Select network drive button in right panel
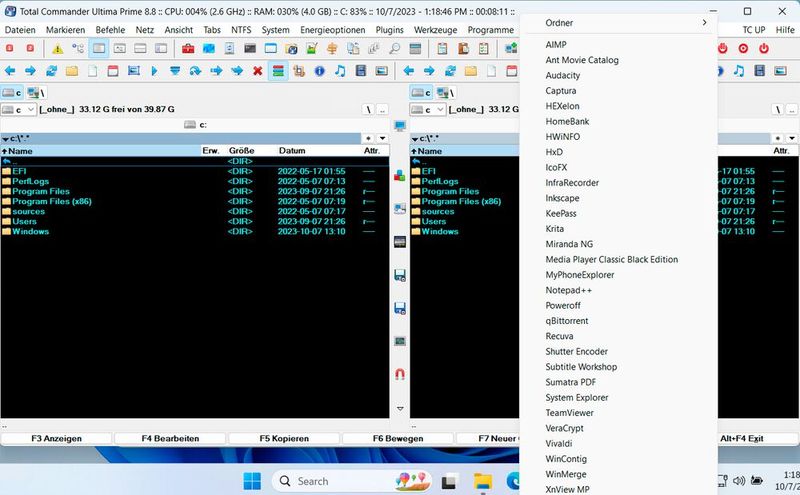This screenshot has height=495, width=800. [446, 92]
